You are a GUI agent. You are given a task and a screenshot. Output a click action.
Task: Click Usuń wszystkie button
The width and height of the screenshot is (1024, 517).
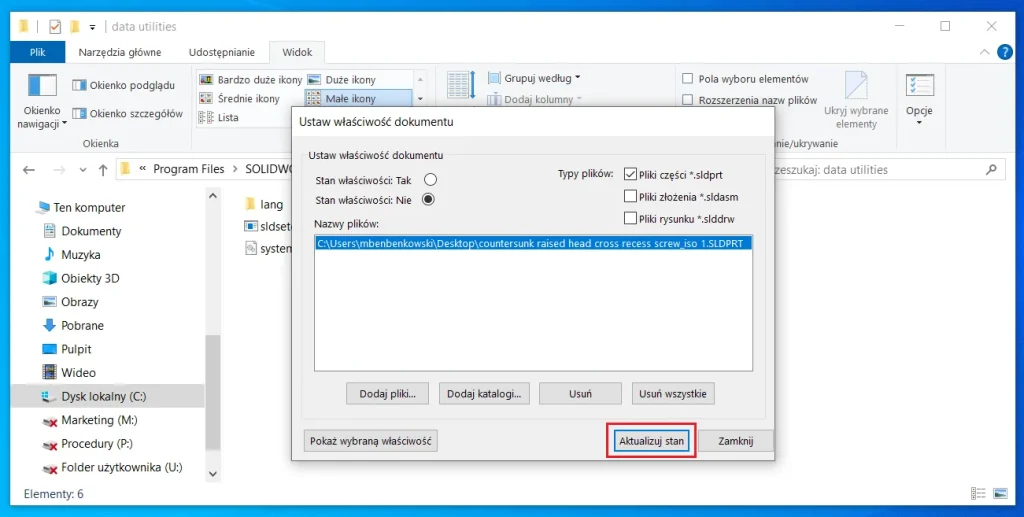tap(673, 394)
